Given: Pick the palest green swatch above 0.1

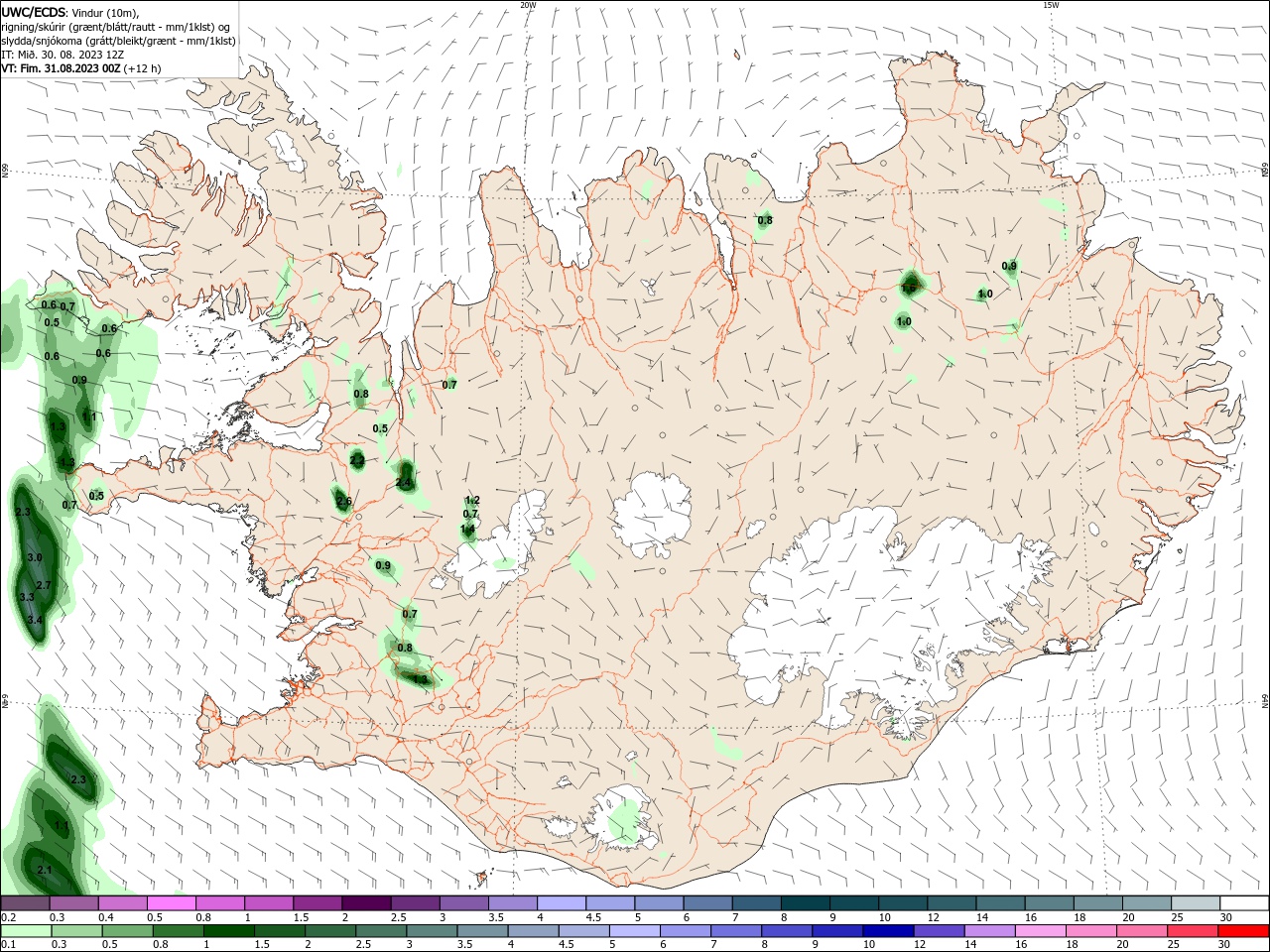Looking at the screenshot, I should 26,931.
